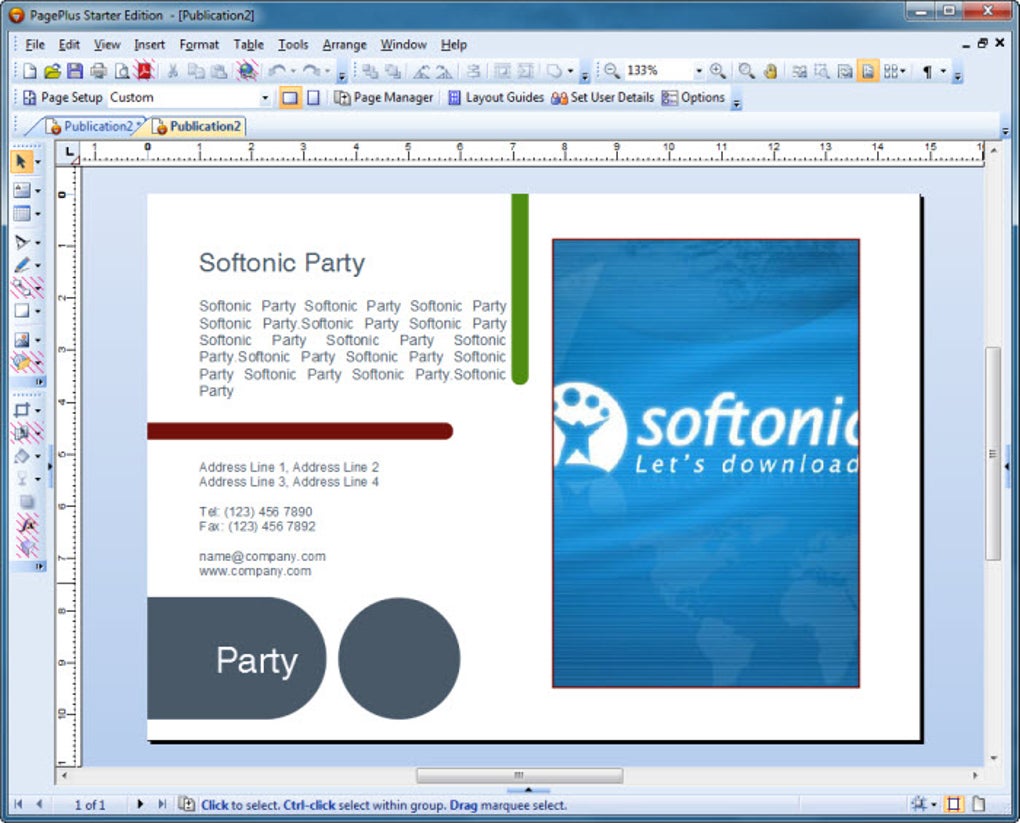This screenshot has height=823, width=1020.
Task: Toggle landscape page orientation
Action: [x=290, y=98]
